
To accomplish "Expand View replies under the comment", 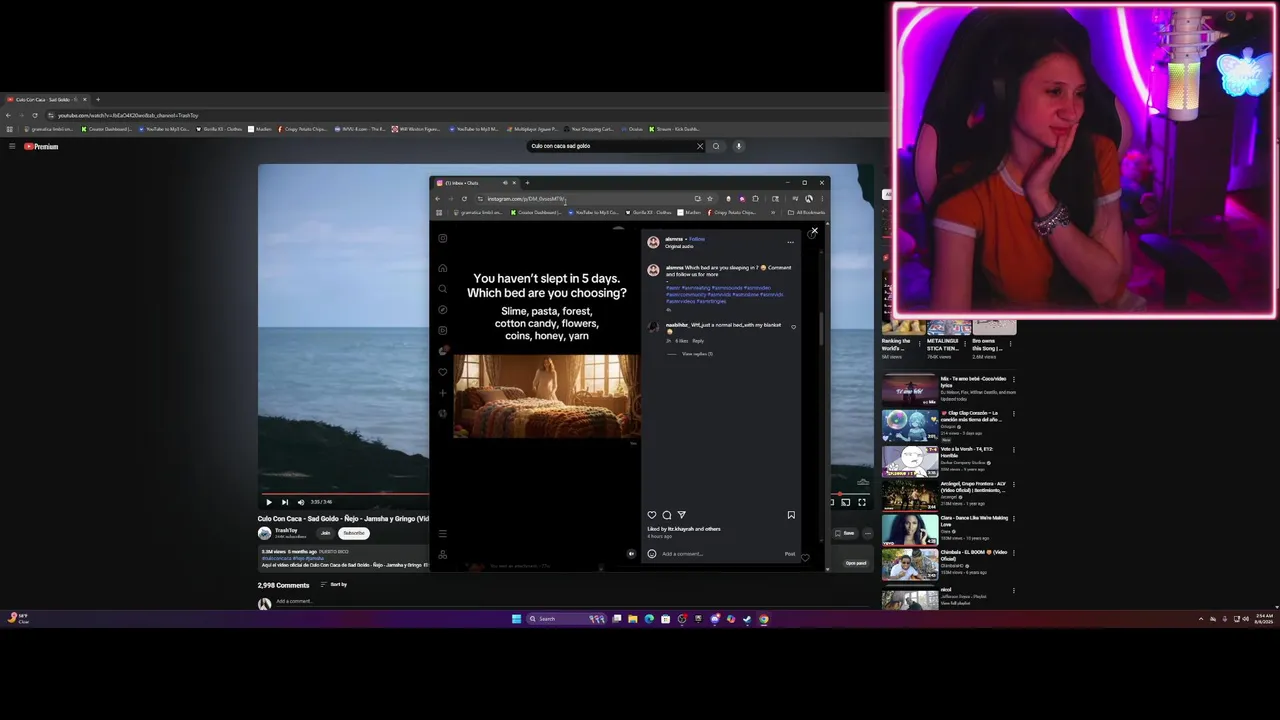I will (697, 354).
